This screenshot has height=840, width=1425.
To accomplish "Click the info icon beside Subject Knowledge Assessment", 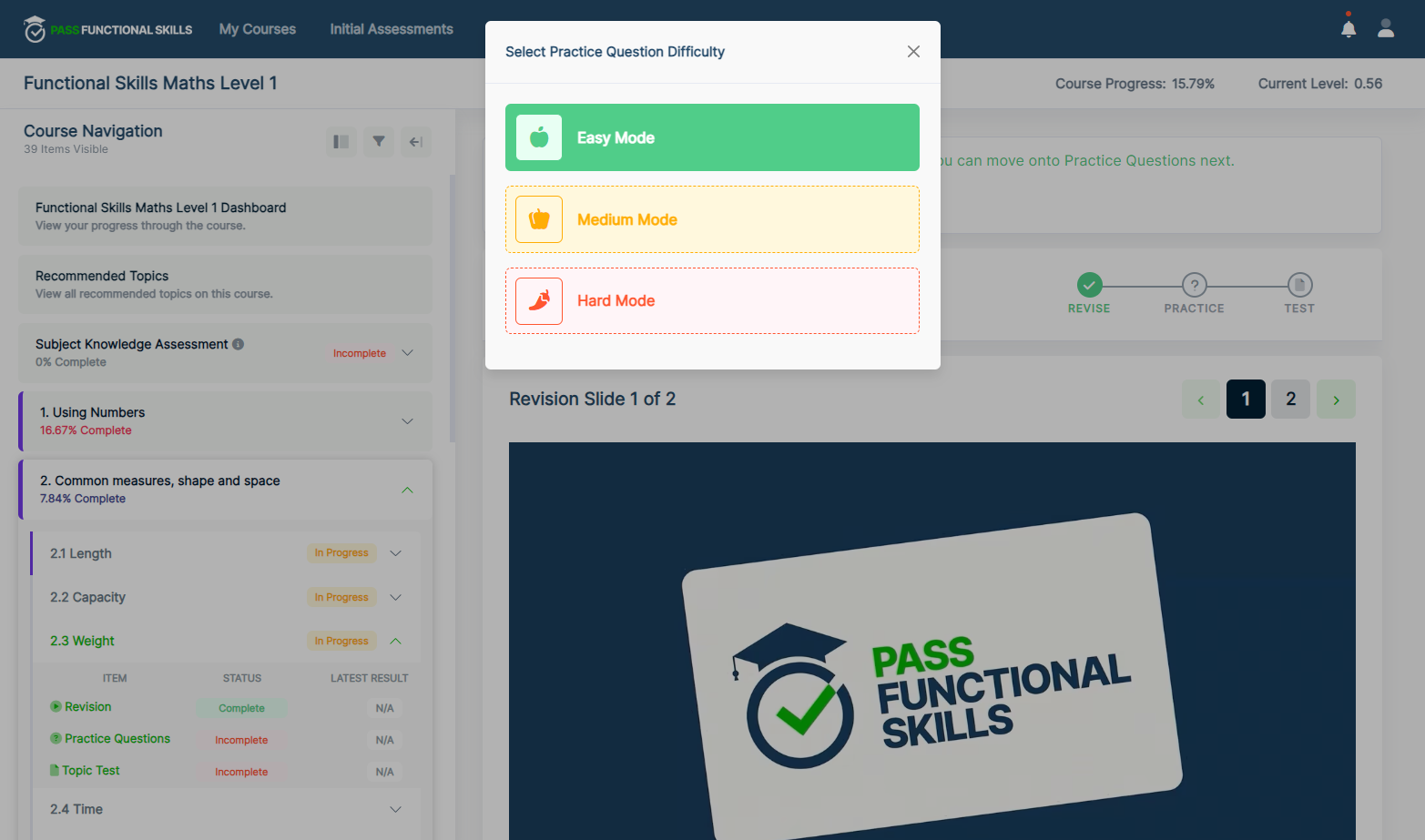I will pos(238,344).
